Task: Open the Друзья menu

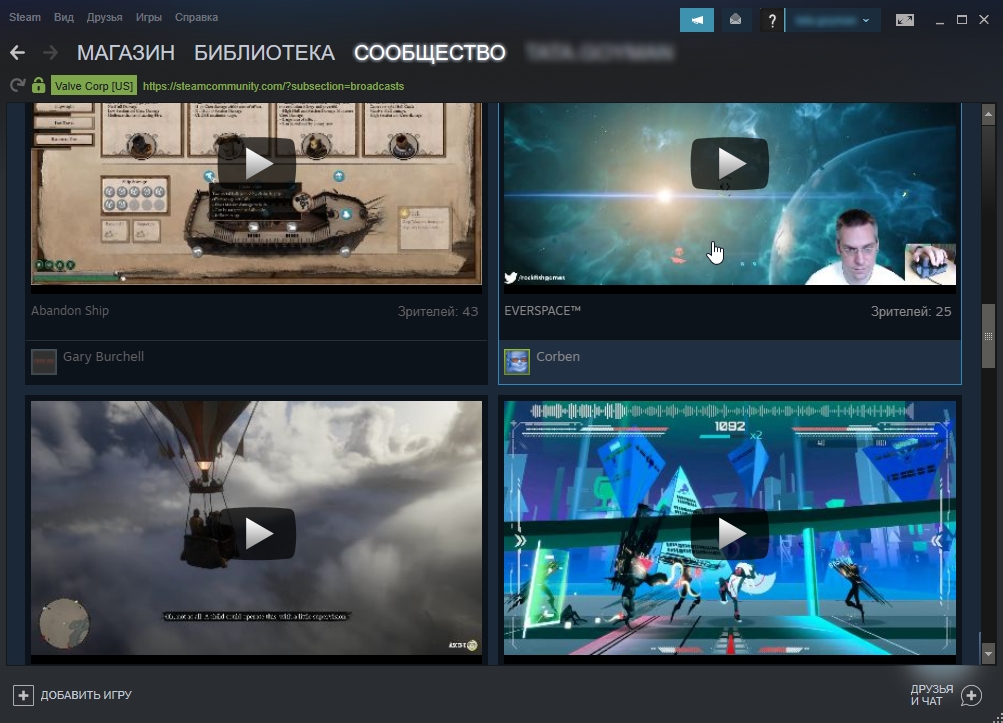Action: point(104,17)
